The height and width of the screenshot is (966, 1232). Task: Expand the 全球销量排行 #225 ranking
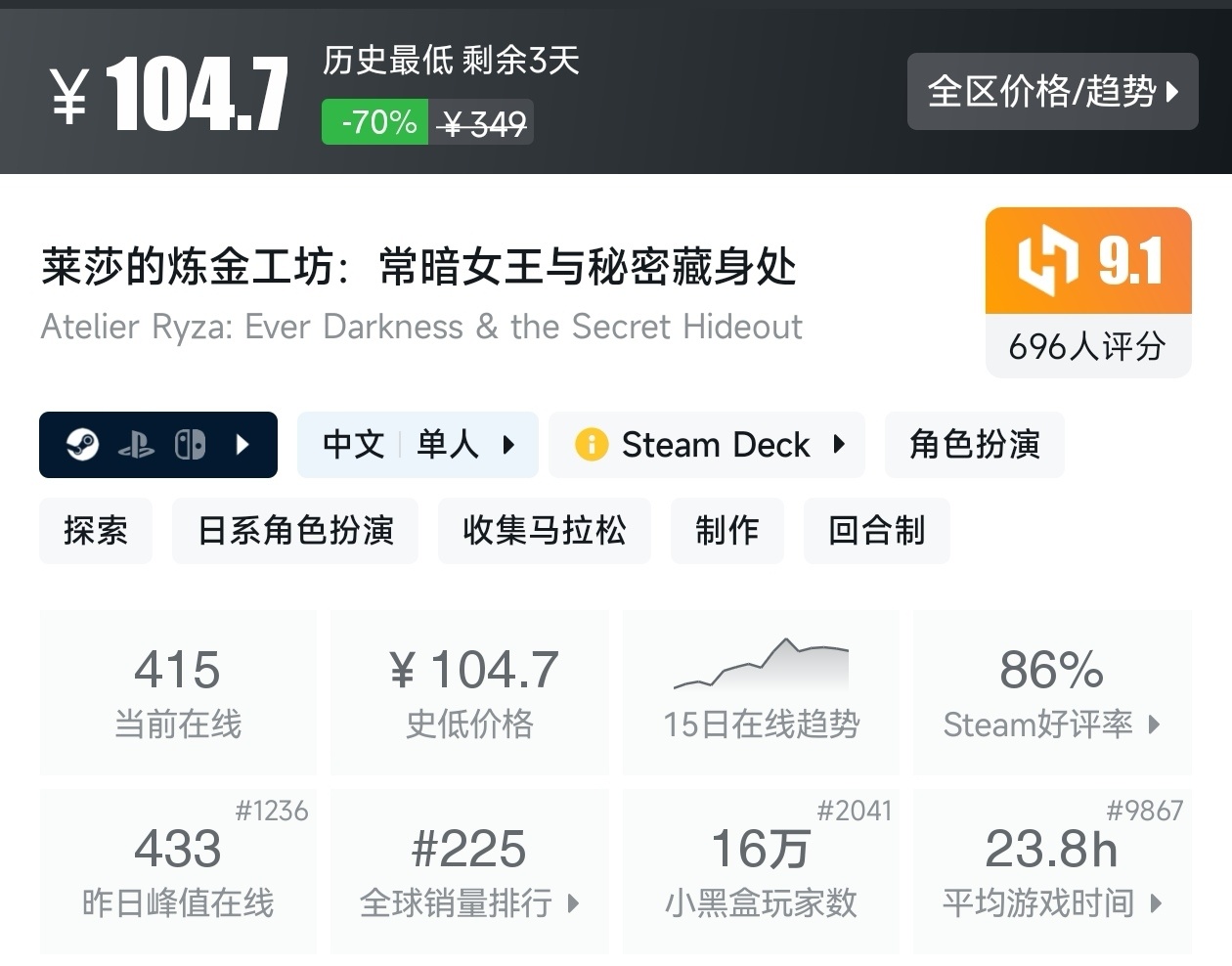pyautogui.click(x=470, y=871)
